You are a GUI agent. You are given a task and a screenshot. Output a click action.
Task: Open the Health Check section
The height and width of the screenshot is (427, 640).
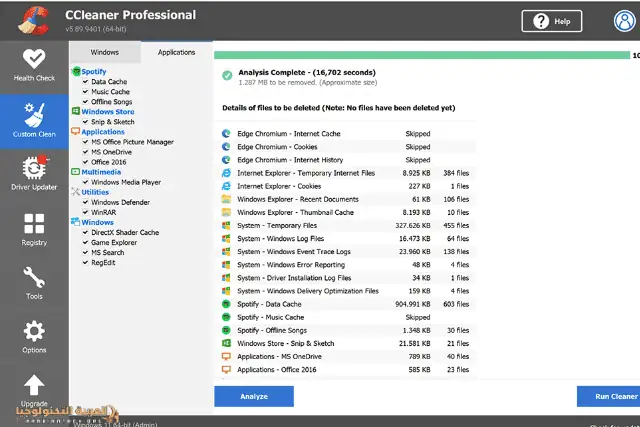coord(34,66)
